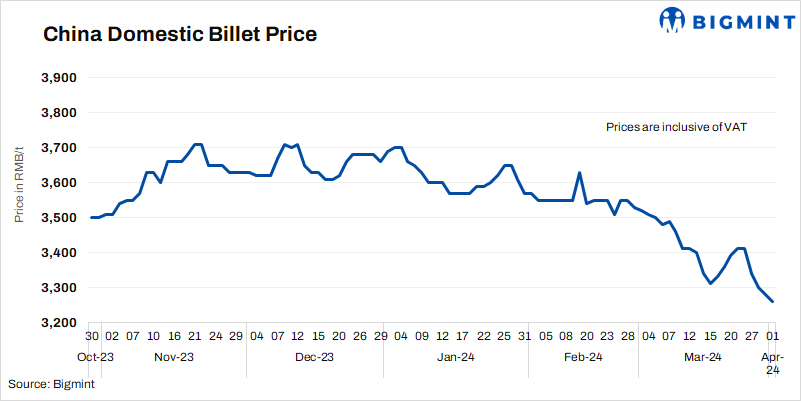Screen dimensions: 801x401
Task: Select the China Domestic Billet Price title
Action: [180, 35]
